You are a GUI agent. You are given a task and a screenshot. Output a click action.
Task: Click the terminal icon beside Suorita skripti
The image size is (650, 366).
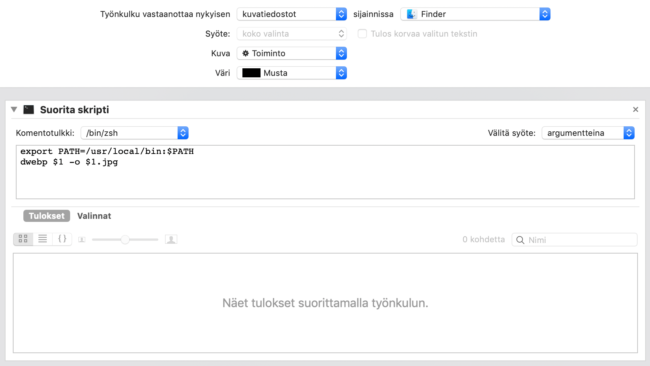[29, 109]
